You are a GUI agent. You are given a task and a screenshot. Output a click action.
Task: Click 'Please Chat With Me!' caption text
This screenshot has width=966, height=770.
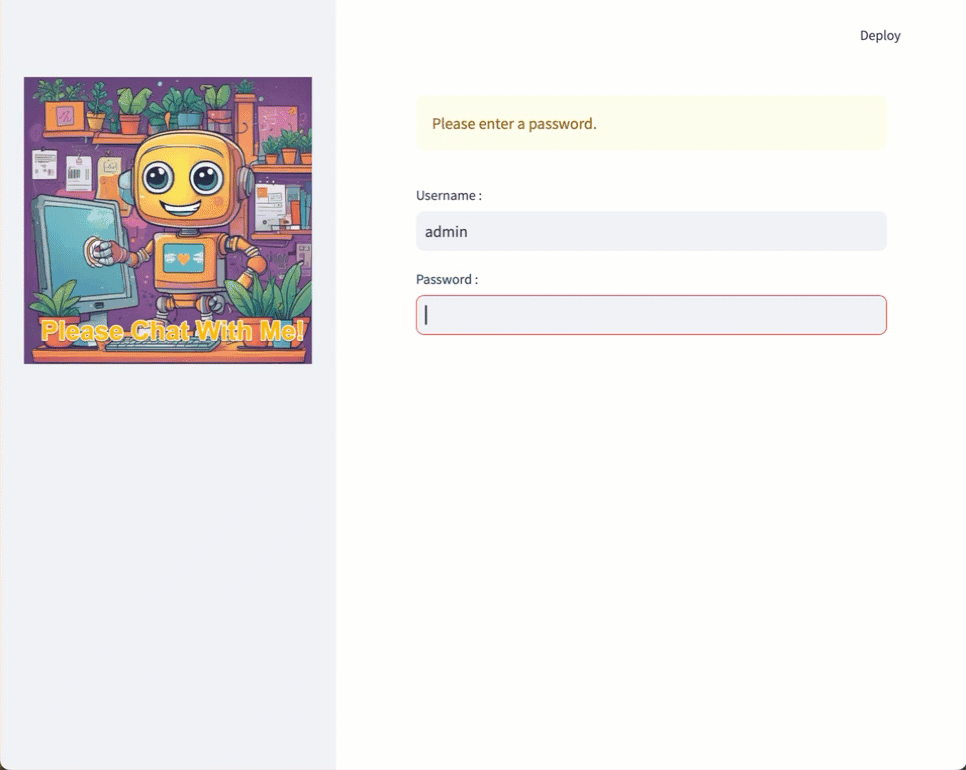click(172, 332)
